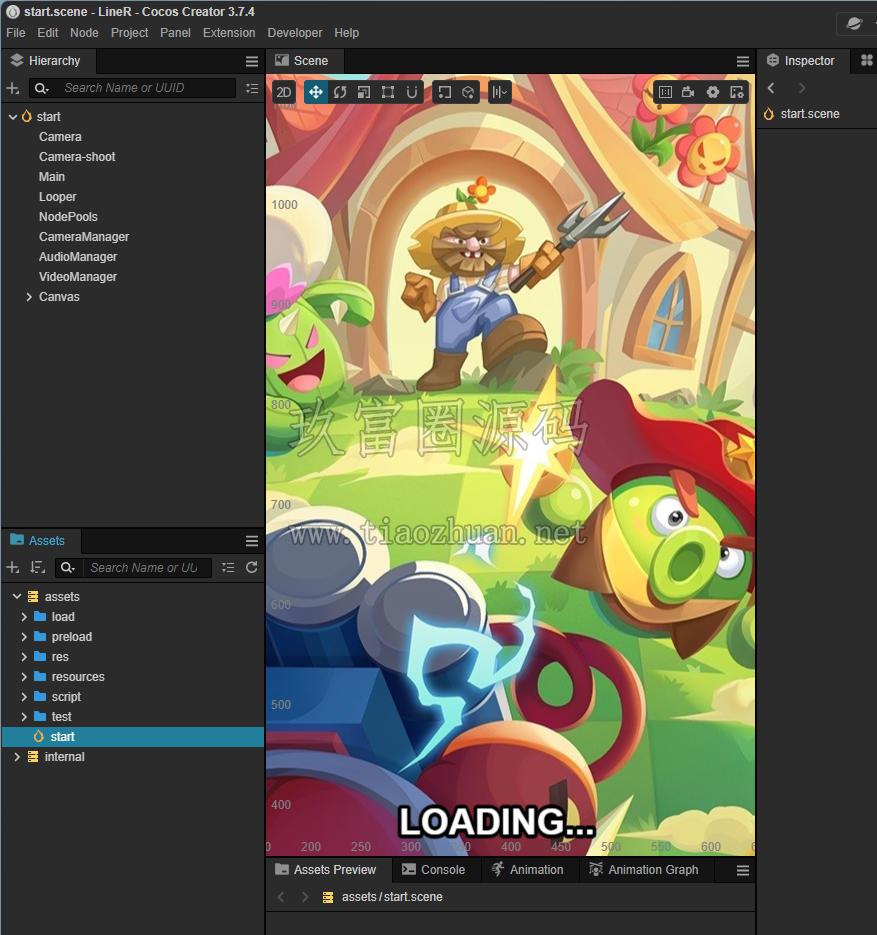The width and height of the screenshot is (877, 935).
Task: Switch to the Animation tab
Action: pyautogui.click(x=528, y=870)
